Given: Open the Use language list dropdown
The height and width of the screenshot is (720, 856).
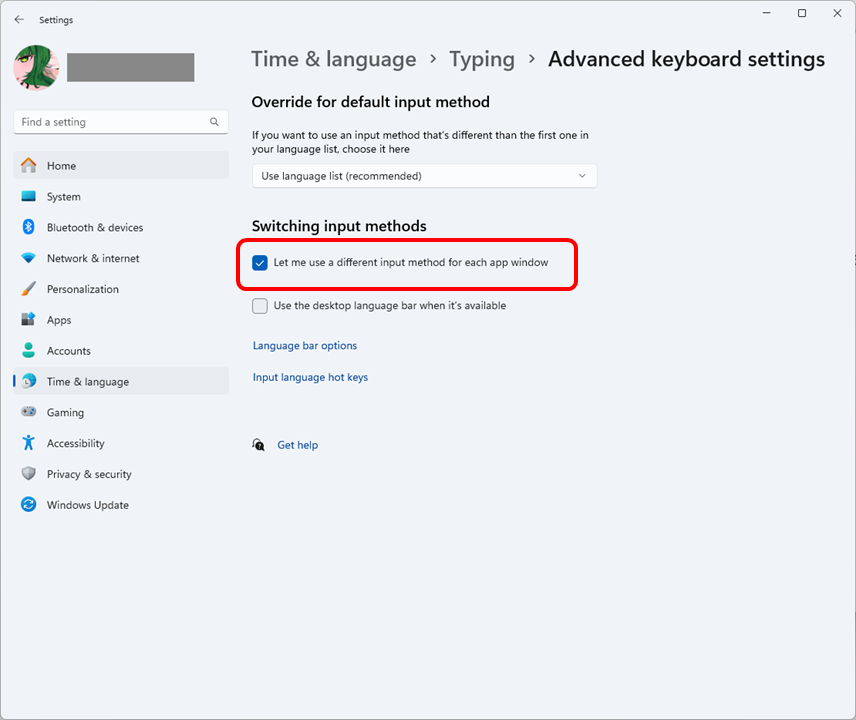Looking at the screenshot, I should tap(424, 176).
